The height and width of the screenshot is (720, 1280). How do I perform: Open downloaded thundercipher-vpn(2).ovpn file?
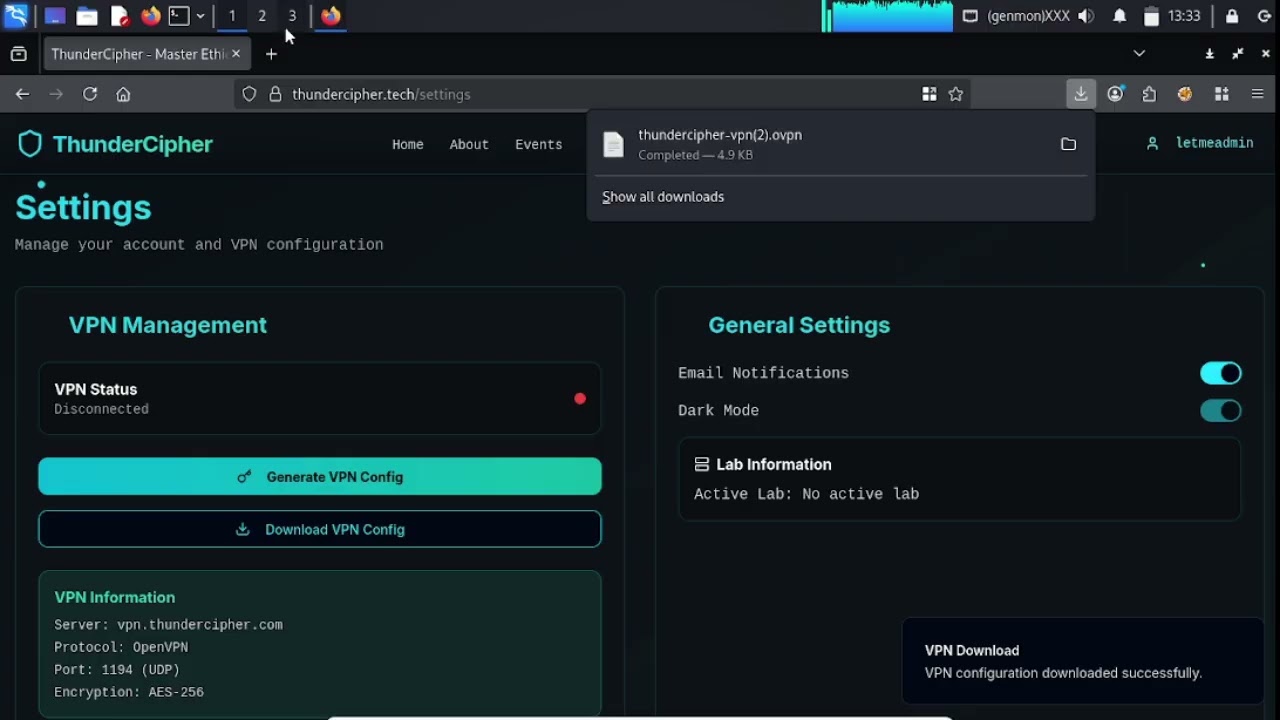(822, 145)
